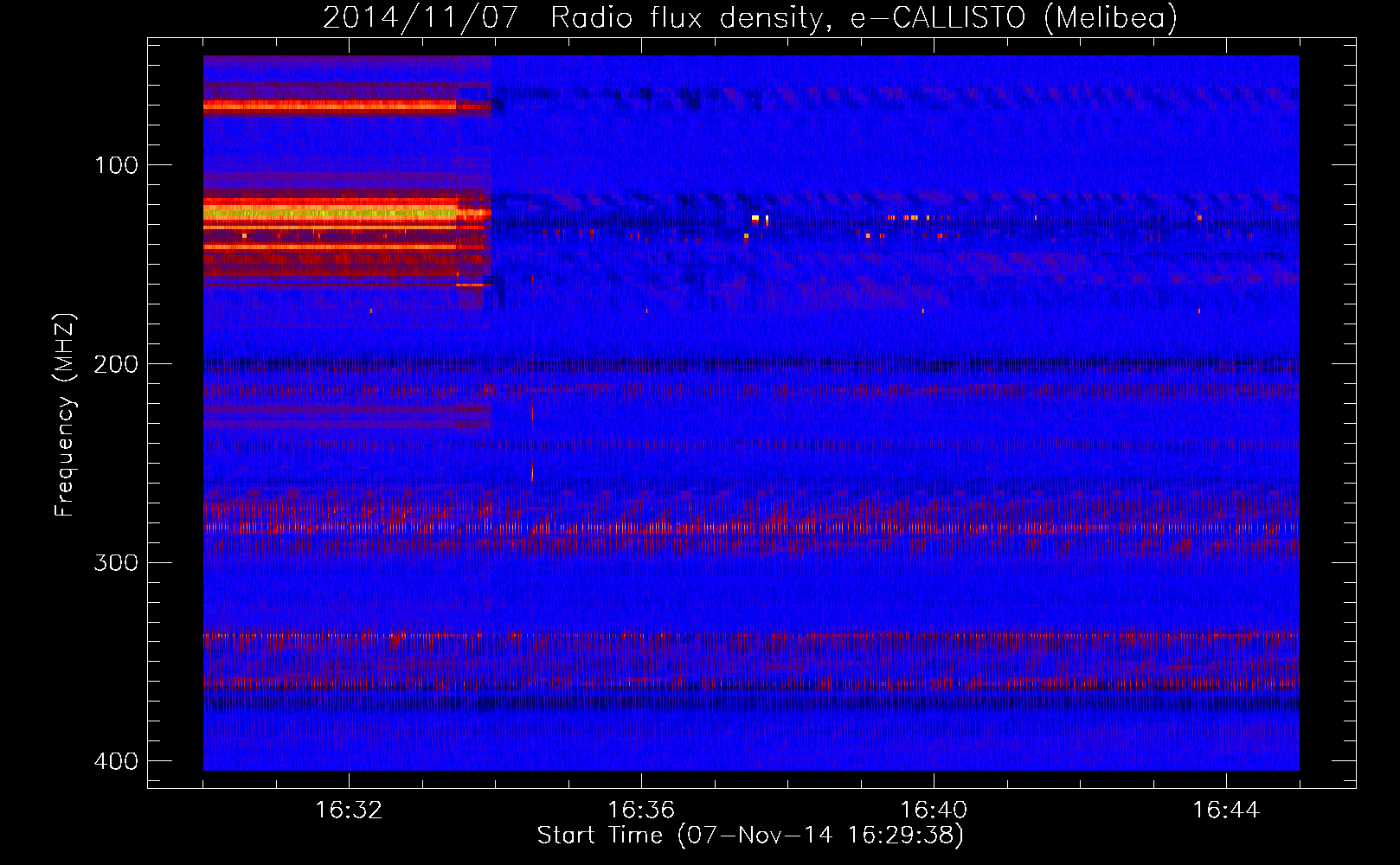The width and height of the screenshot is (1400, 865).
Task: Click the red horizontal band near 70 MHz
Action: 330,106
